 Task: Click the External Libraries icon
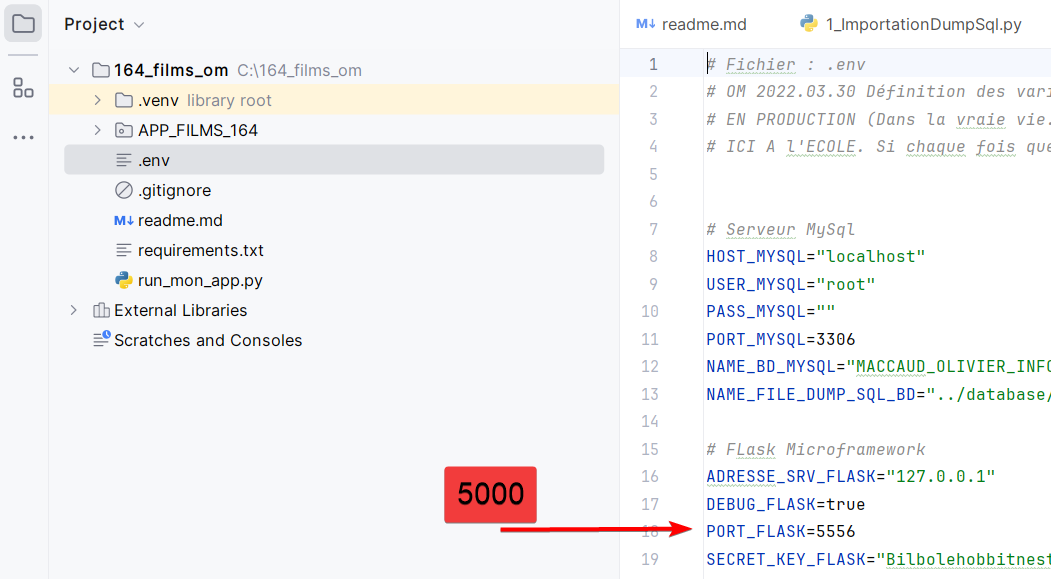coord(101,310)
